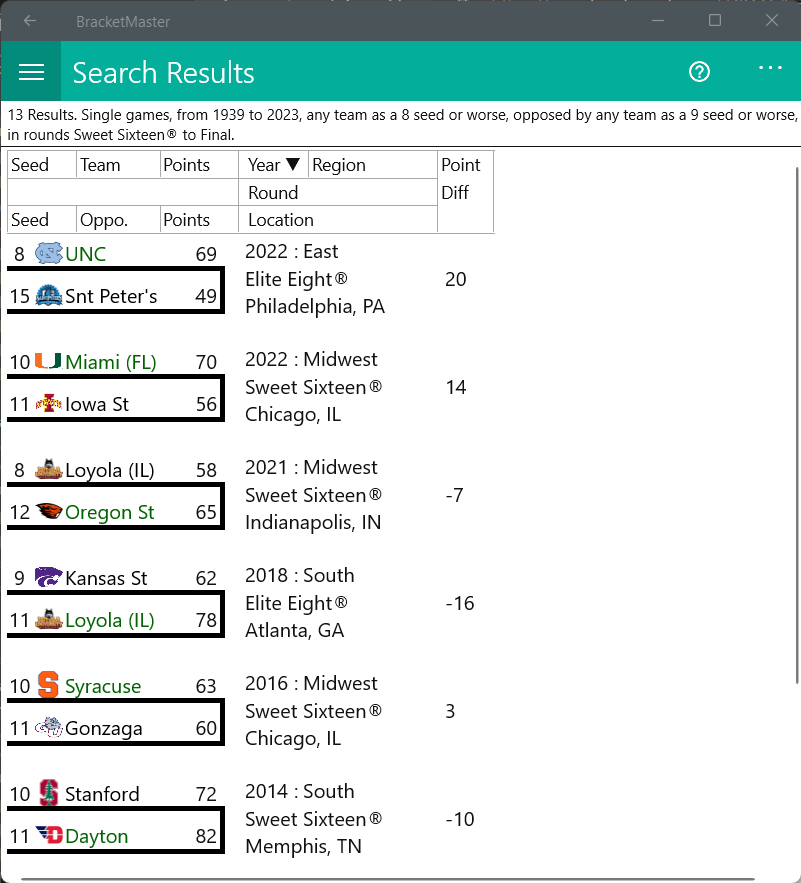Click the Gonzaga team logo

(49, 728)
